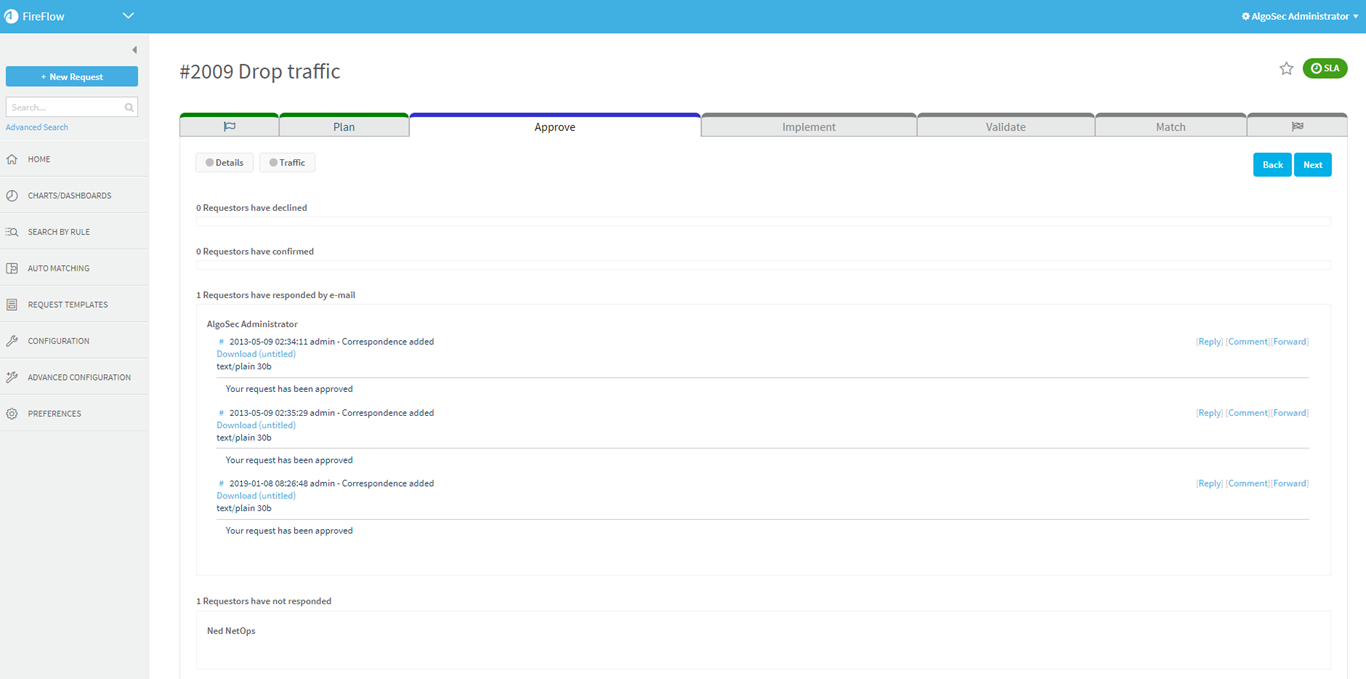Click the Home icon in sidebar
1366x679 pixels.
tap(12, 160)
